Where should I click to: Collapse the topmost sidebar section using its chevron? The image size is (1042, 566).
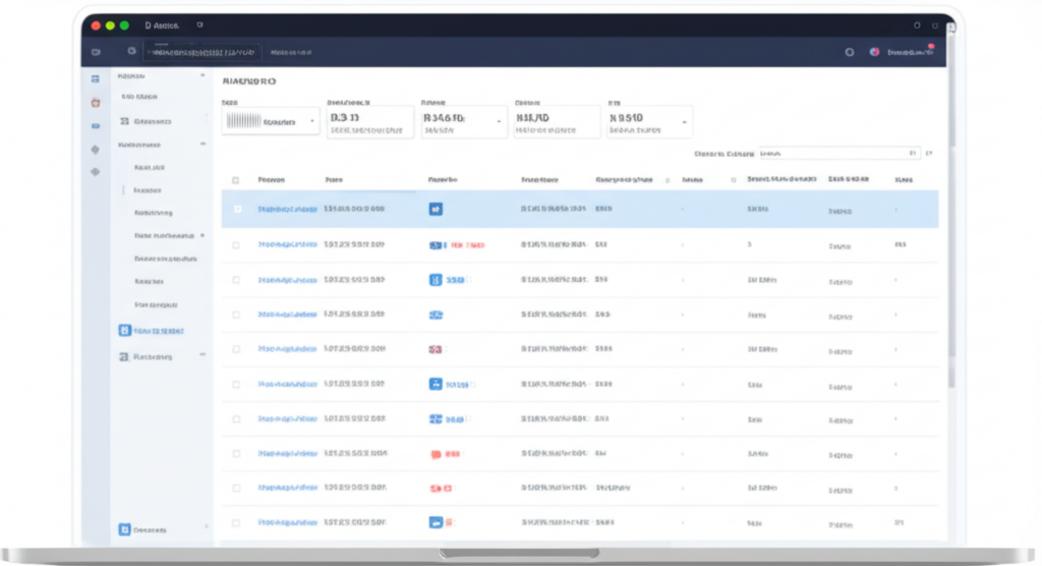(x=203, y=76)
